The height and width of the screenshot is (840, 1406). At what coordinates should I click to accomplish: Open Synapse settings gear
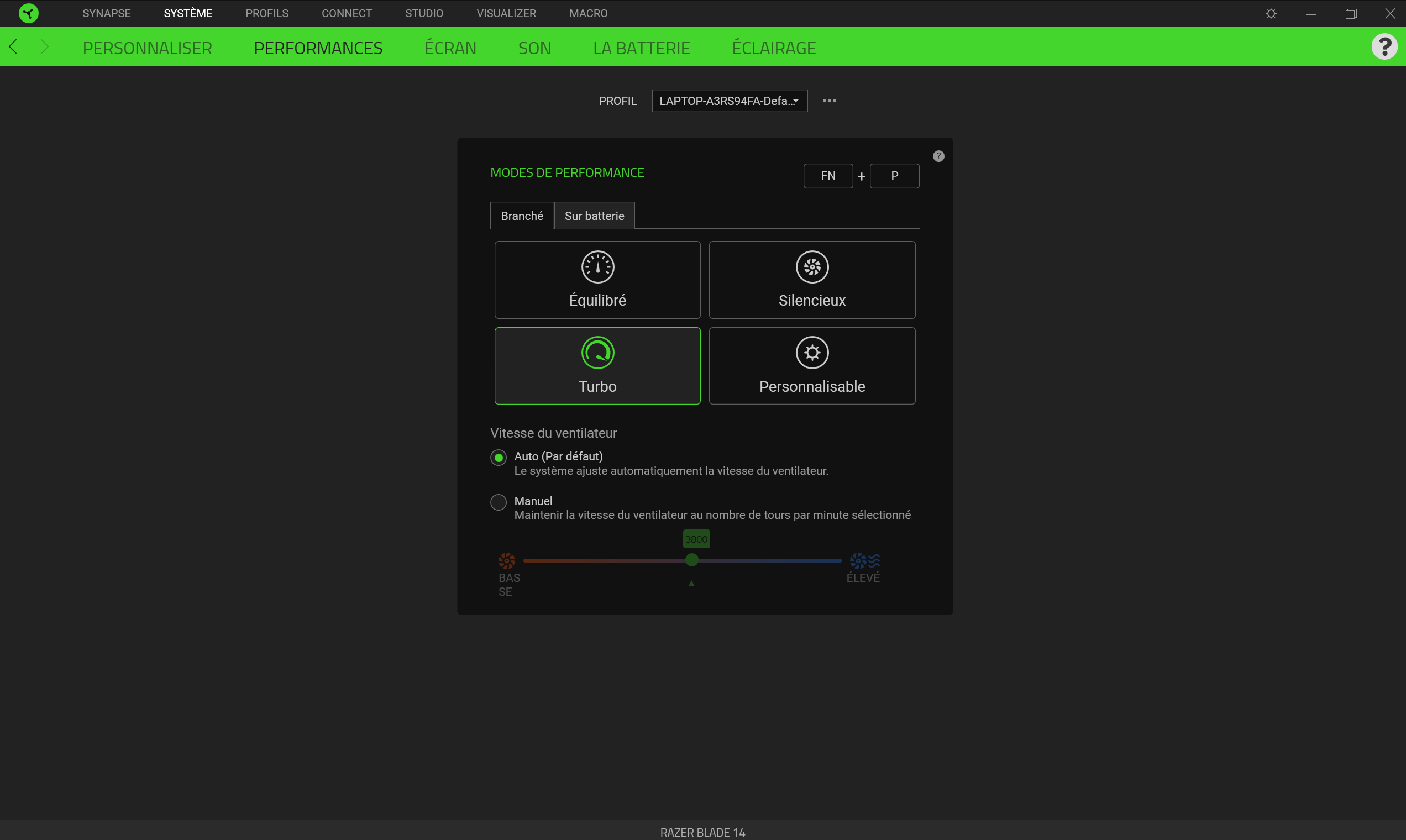tap(1270, 13)
